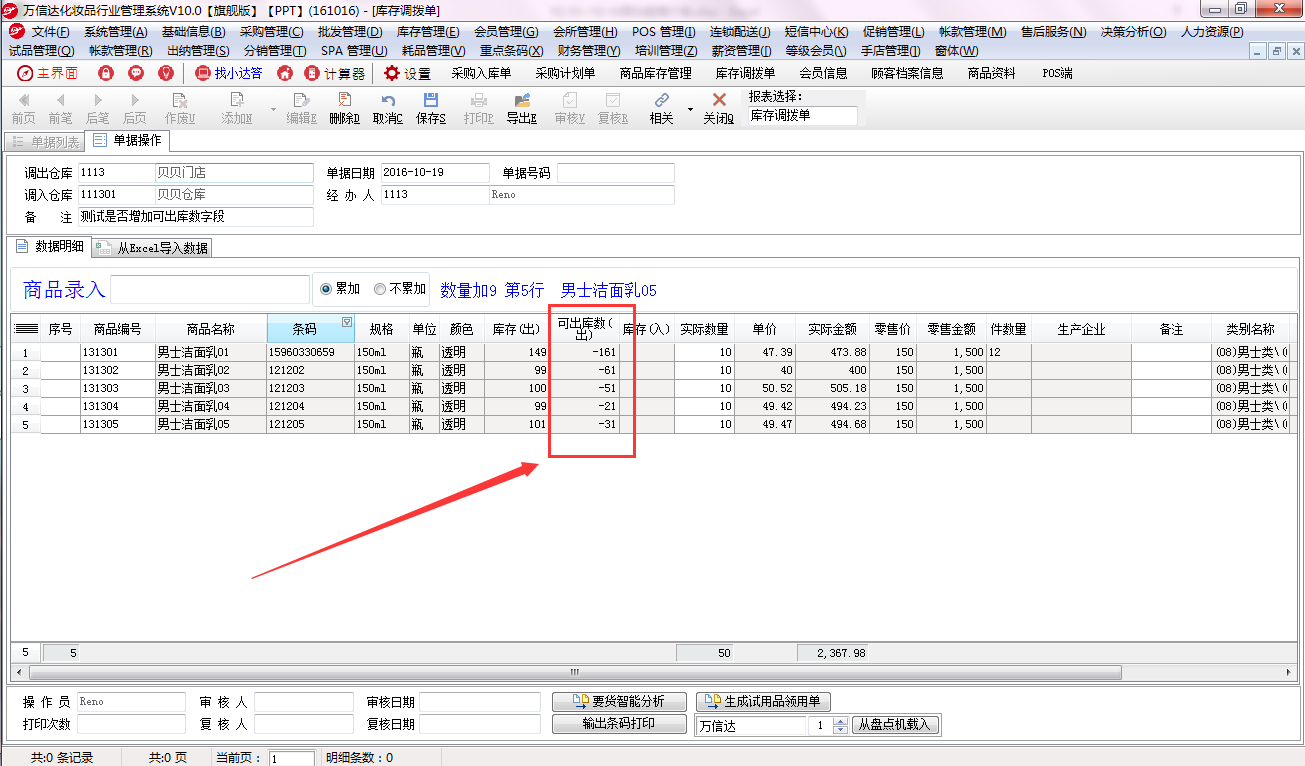Select the 数据明细 tab
The height and width of the screenshot is (766, 1305).
(49, 247)
